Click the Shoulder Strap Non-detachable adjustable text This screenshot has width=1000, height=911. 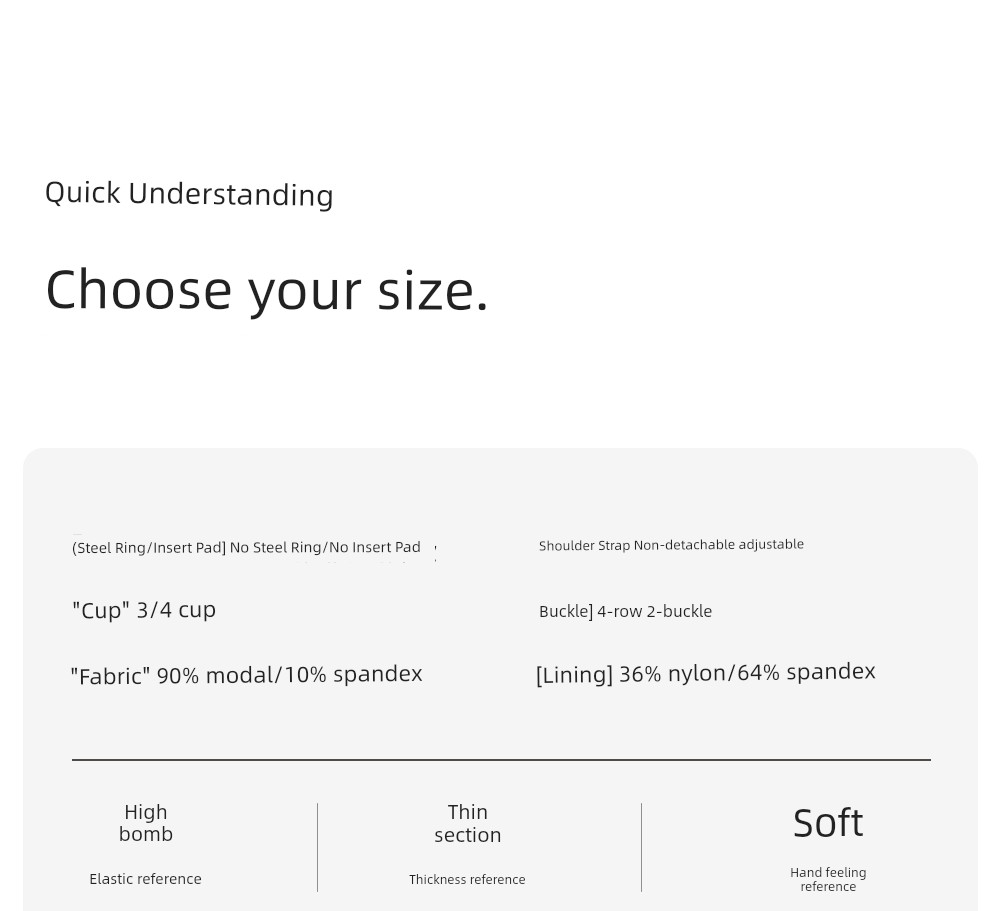(x=671, y=545)
